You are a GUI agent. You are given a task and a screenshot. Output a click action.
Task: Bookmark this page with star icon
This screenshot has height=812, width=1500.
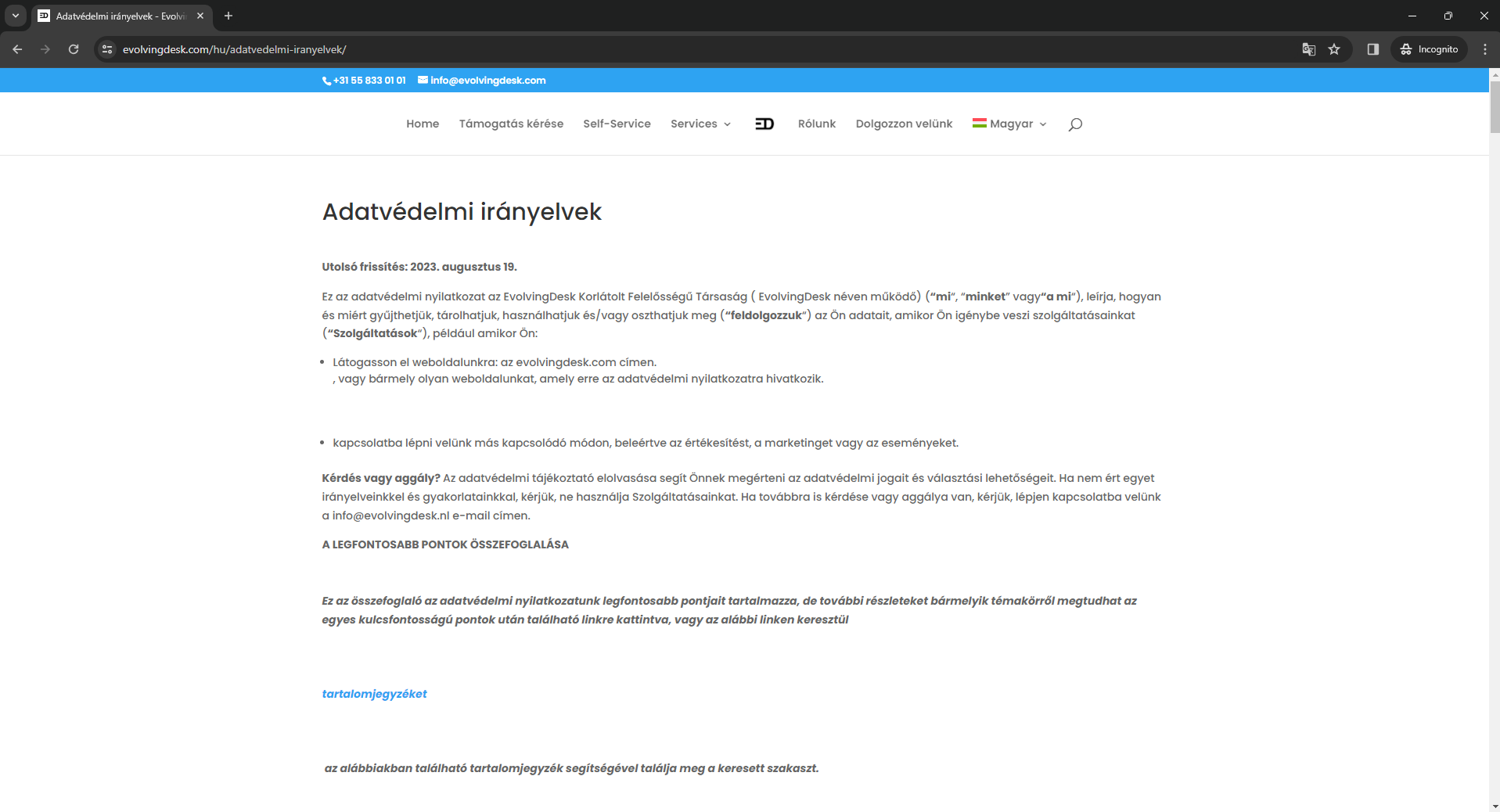tap(1334, 49)
